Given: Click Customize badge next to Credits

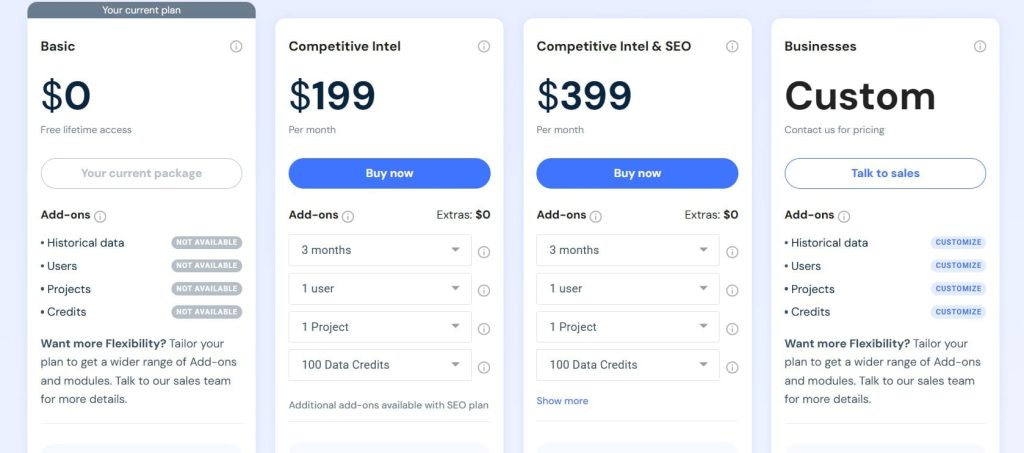Looking at the screenshot, I should click(958, 312).
